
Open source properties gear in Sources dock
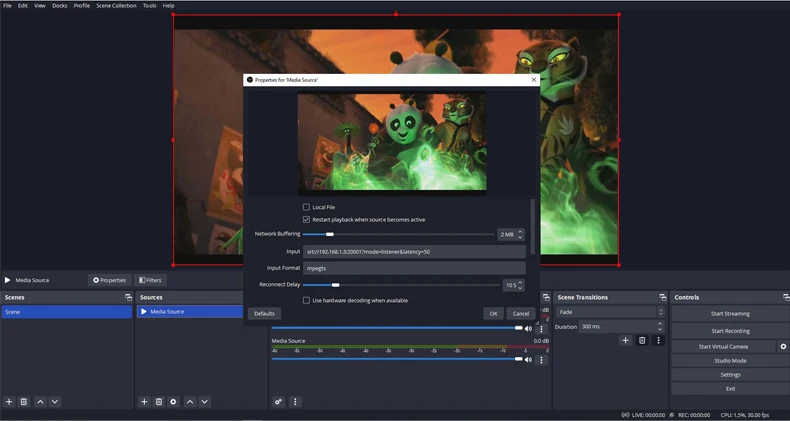pyautogui.click(x=173, y=402)
